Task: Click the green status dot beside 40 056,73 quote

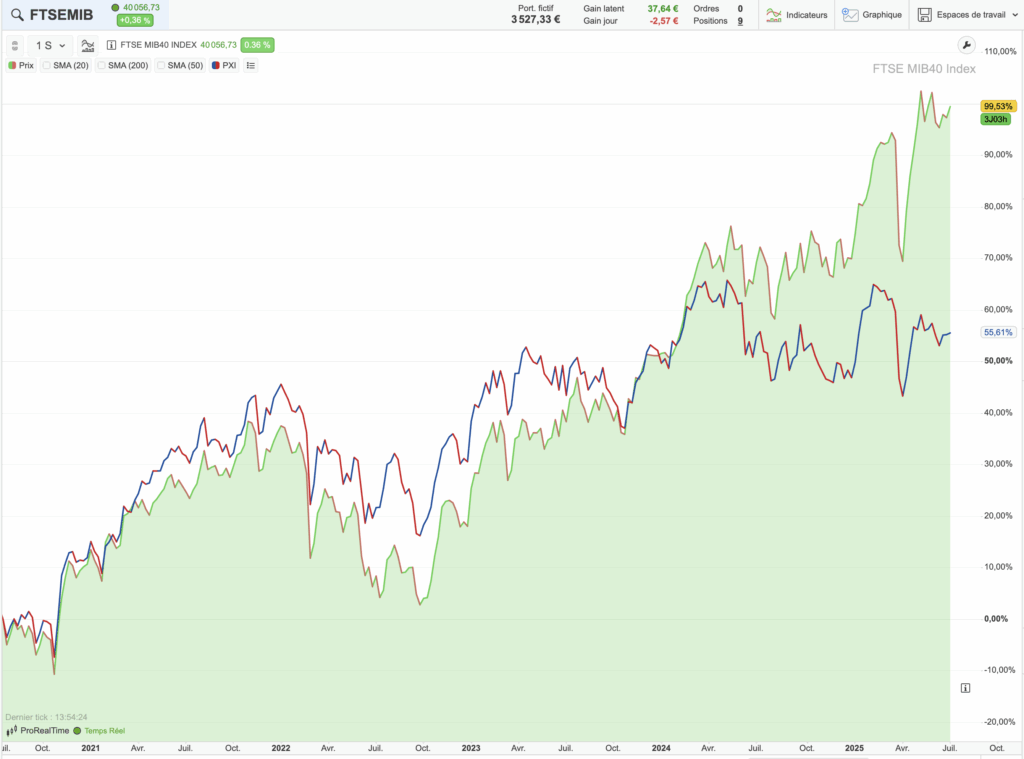Action: click(x=115, y=8)
